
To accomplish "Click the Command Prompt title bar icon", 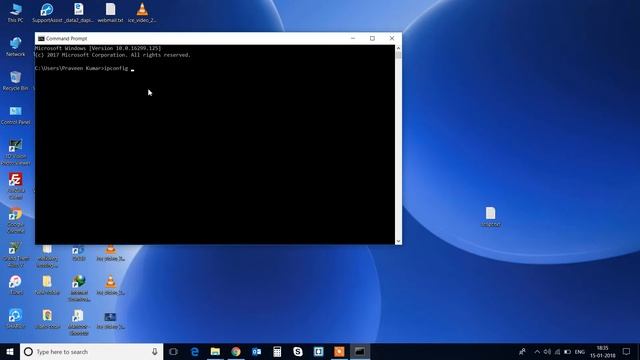I will (x=41, y=38).
